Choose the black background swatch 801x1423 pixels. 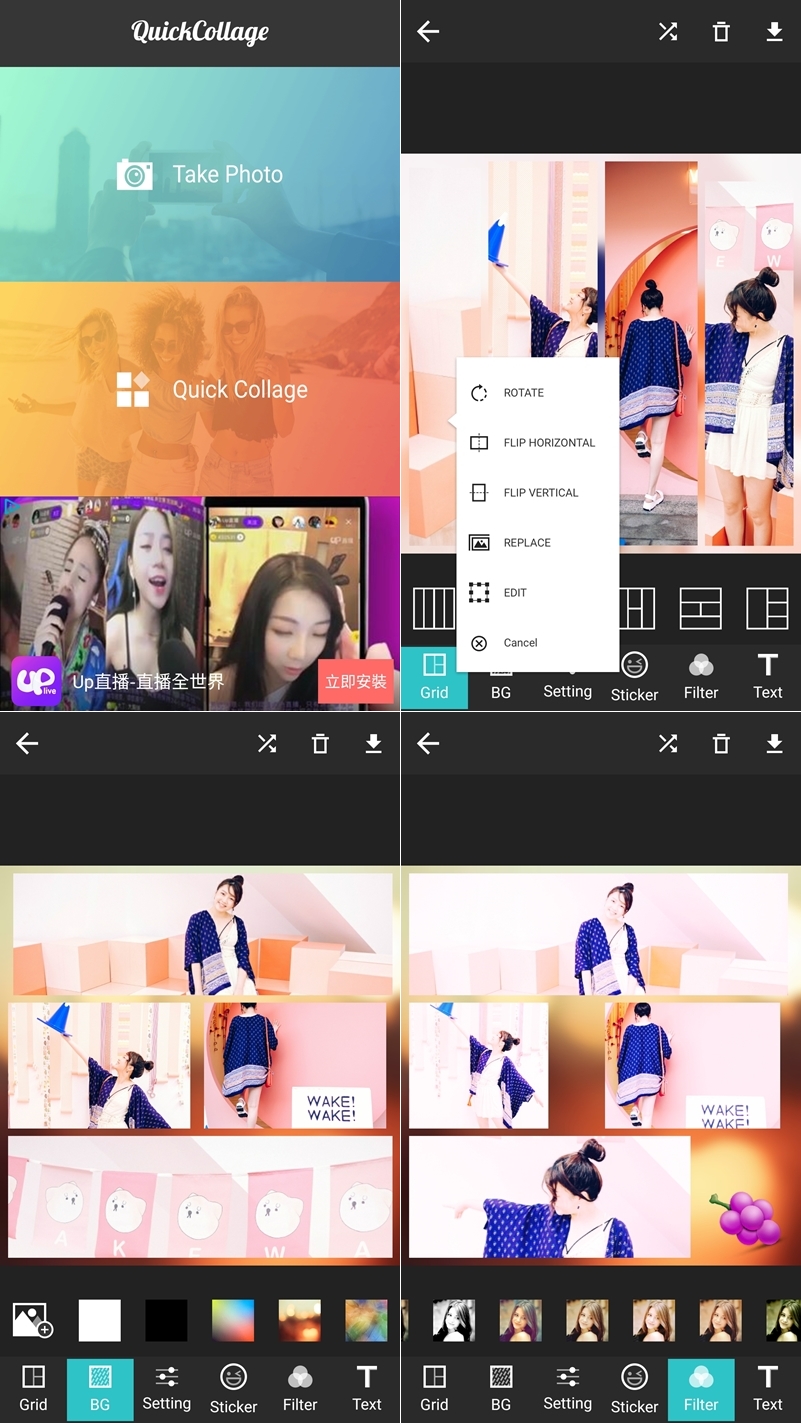click(166, 1320)
